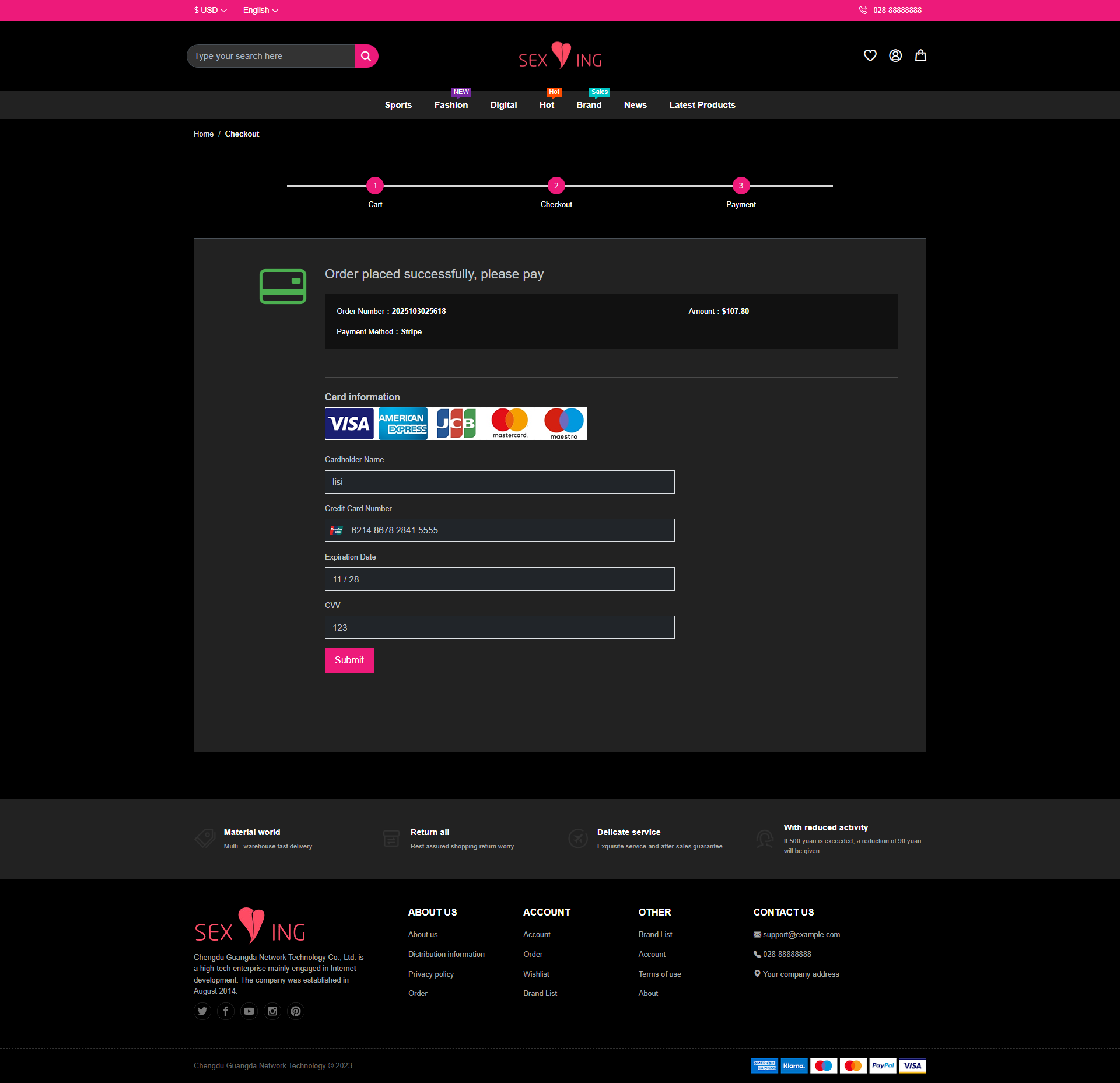The width and height of the screenshot is (1120, 1083).
Task: Expand the USD currency dropdown
Action: [210, 10]
